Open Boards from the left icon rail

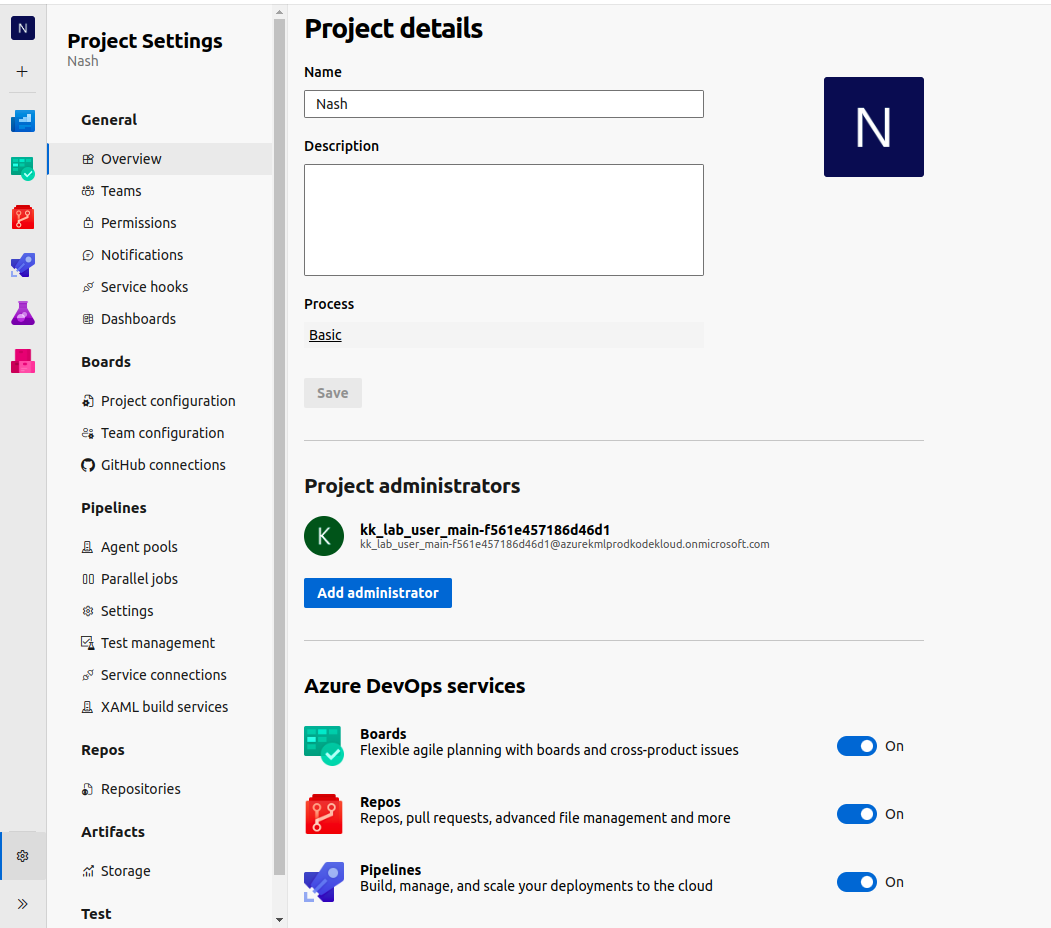click(22, 168)
